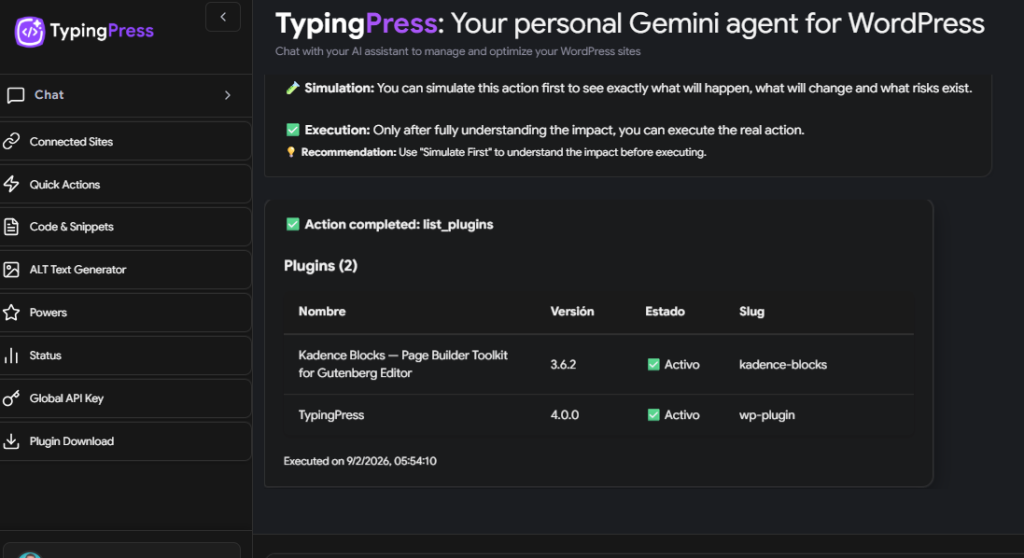1024x558 pixels.
Task: Open the Connected Sites menu item
Action: pos(71,142)
